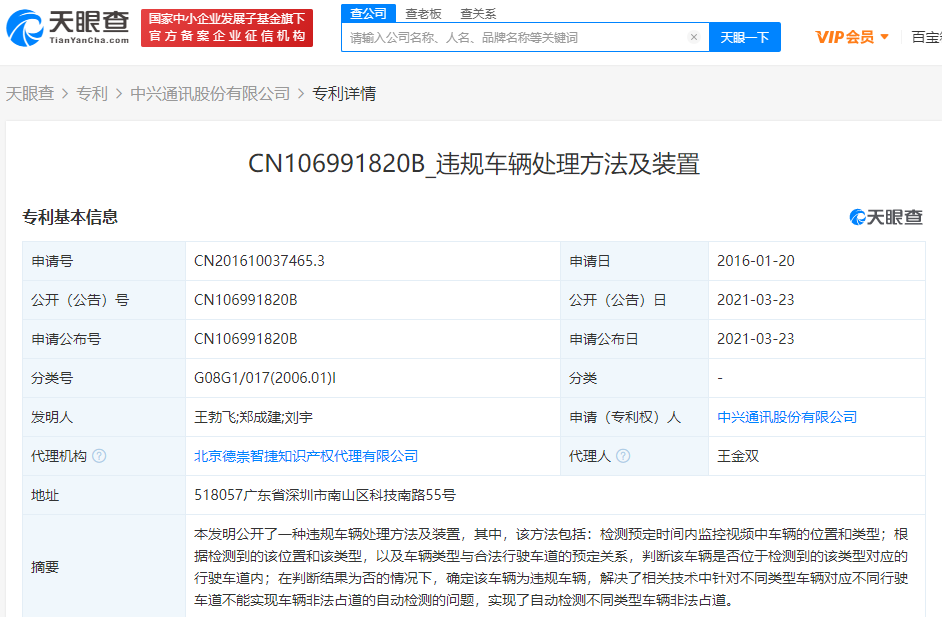Screen dimensions: 942x617
Task: Open the VIP会员 dropdown
Action: (852, 37)
